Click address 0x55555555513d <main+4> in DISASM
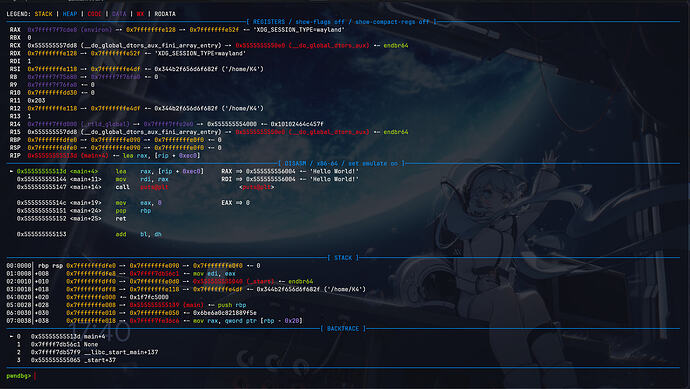 pyautogui.click(x=57, y=171)
